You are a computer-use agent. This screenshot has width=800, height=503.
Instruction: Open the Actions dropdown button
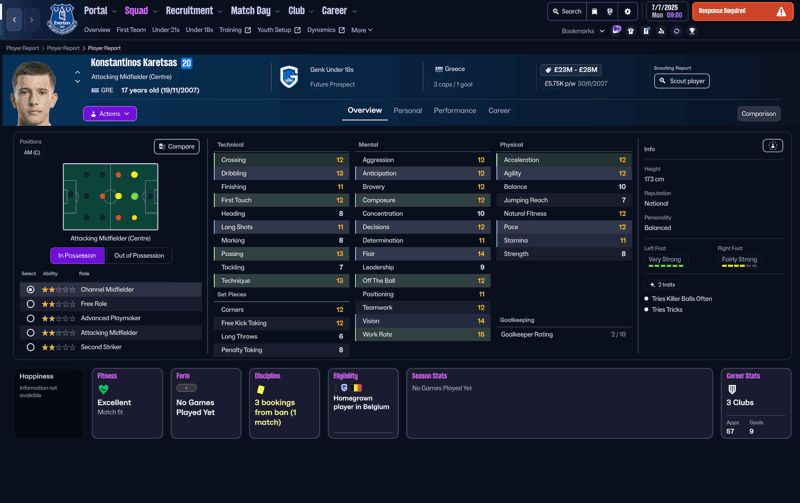[110, 114]
